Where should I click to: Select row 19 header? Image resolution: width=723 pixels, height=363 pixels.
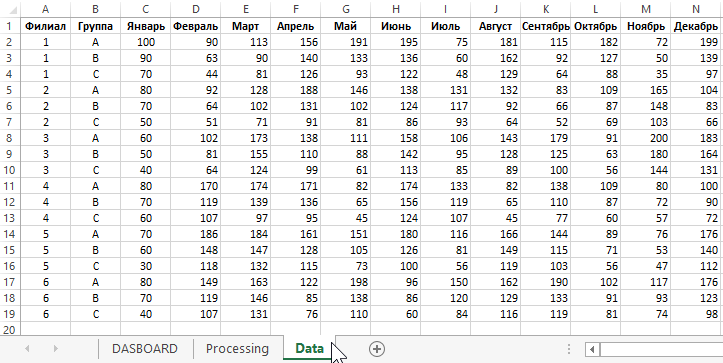[10, 314]
